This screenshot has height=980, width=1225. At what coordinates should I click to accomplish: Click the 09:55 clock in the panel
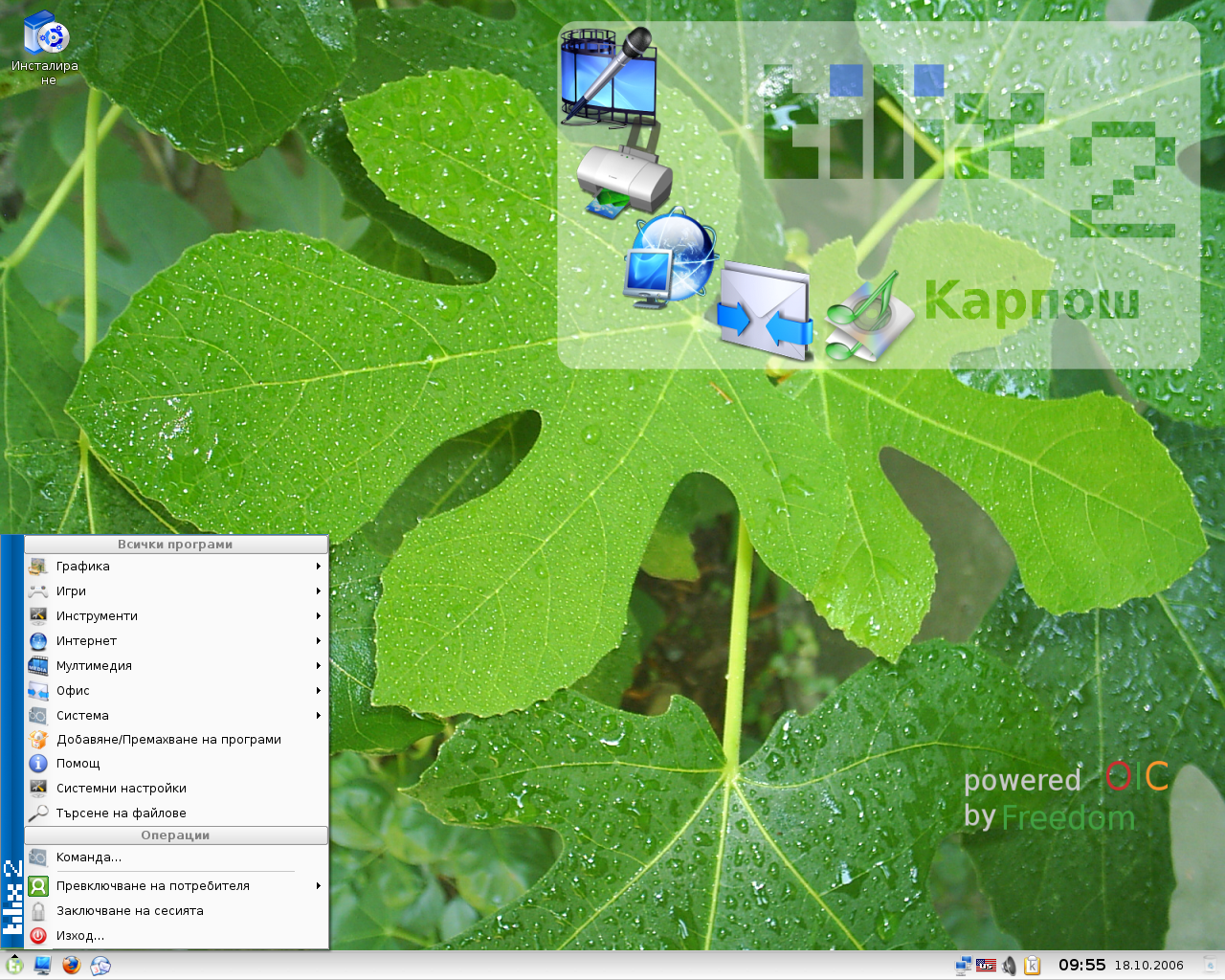click(1081, 965)
